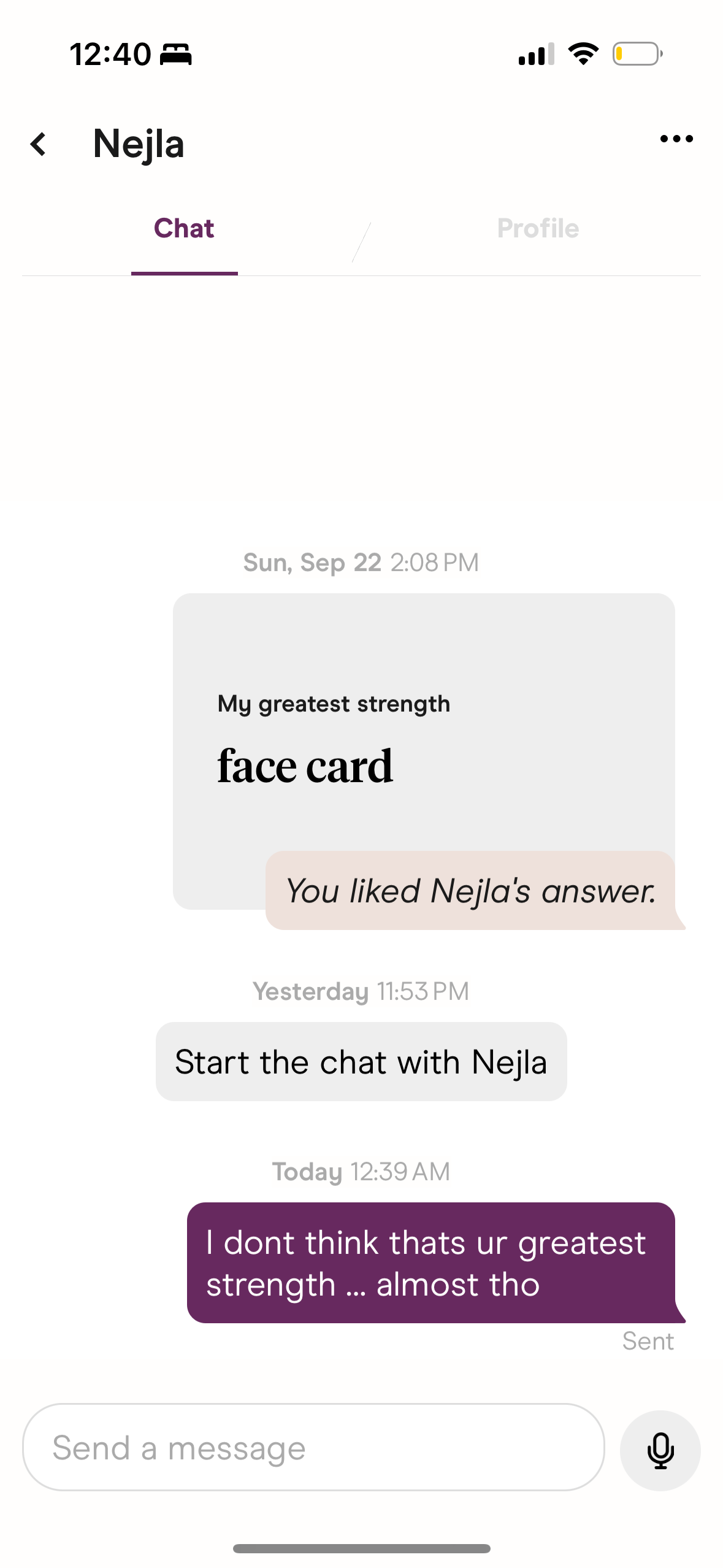Tap 'You liked Nejla's answer' bubble
Viewport: 723px width, 1568px height.
[470, 891]
